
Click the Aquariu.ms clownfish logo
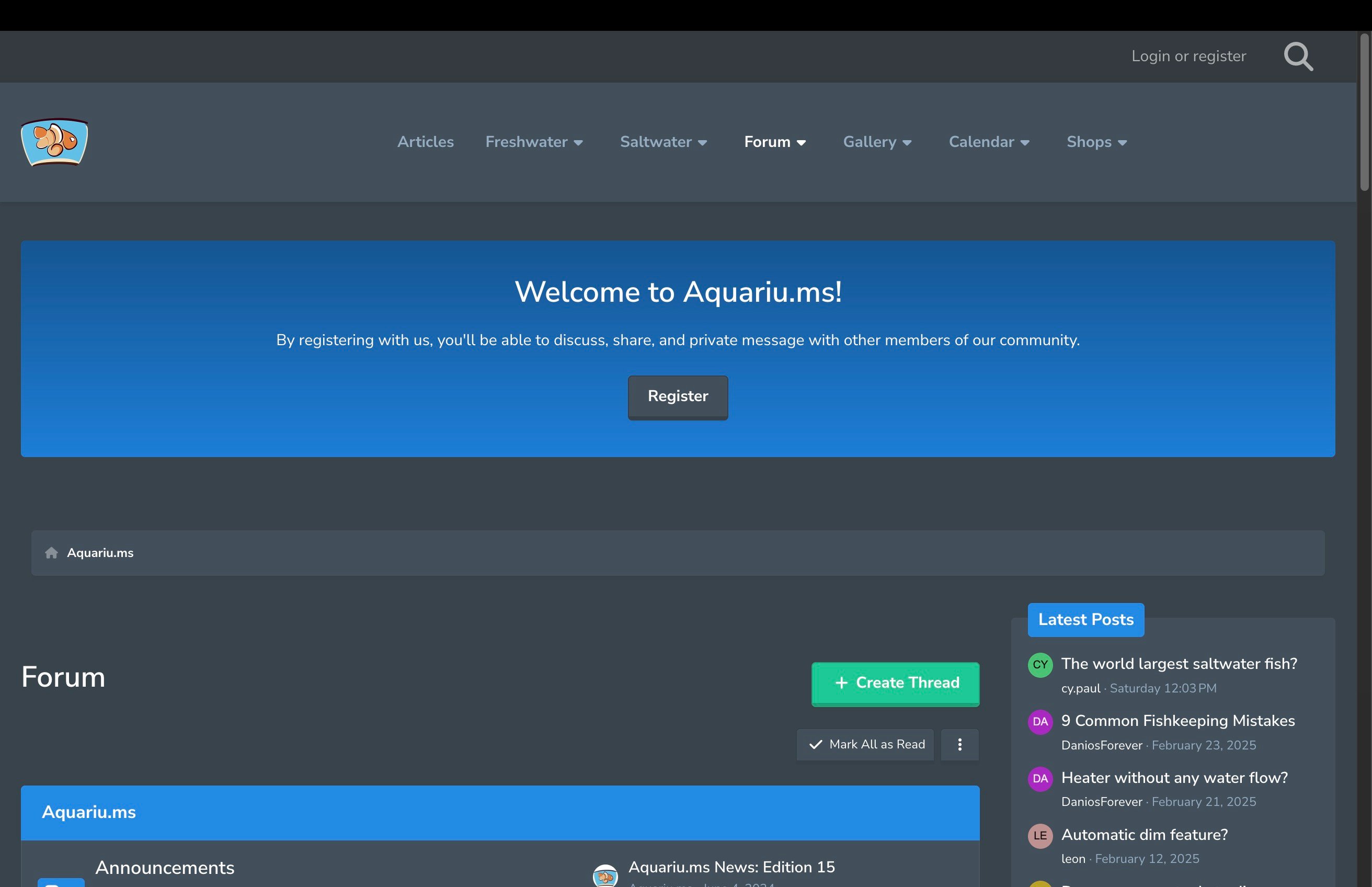coord(55,142)
